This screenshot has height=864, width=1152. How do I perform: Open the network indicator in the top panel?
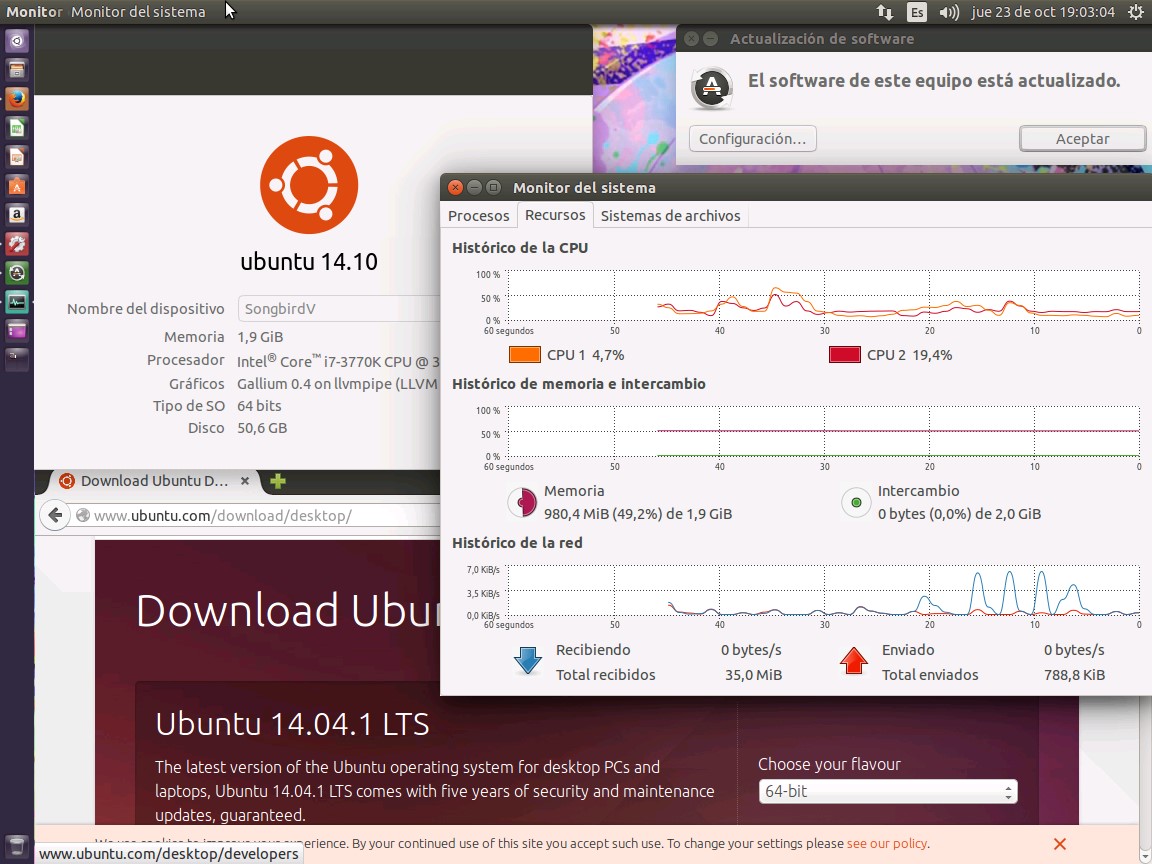click(885, 12)
